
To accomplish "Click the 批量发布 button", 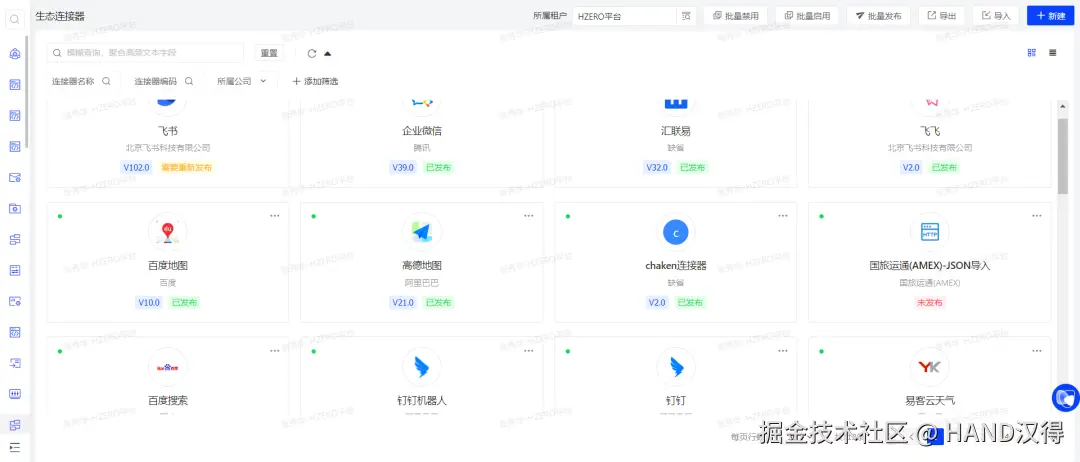I will (878, 16).
